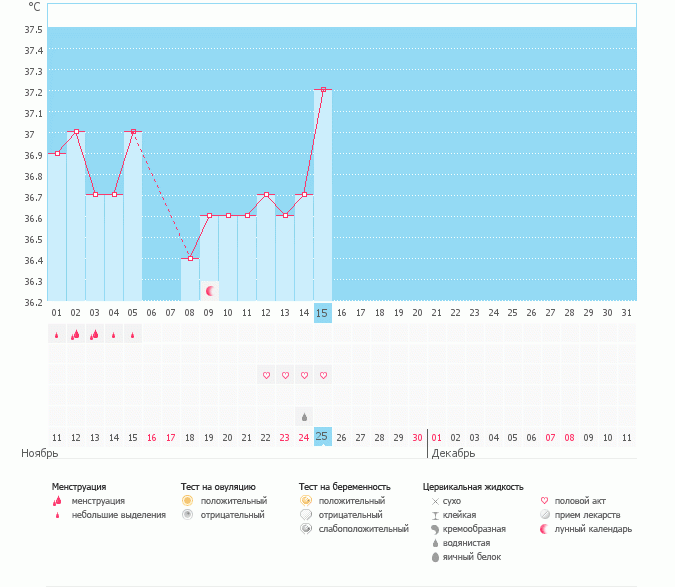Click the 37 data point on day 05
675x587 pixels.
[133, 131]
